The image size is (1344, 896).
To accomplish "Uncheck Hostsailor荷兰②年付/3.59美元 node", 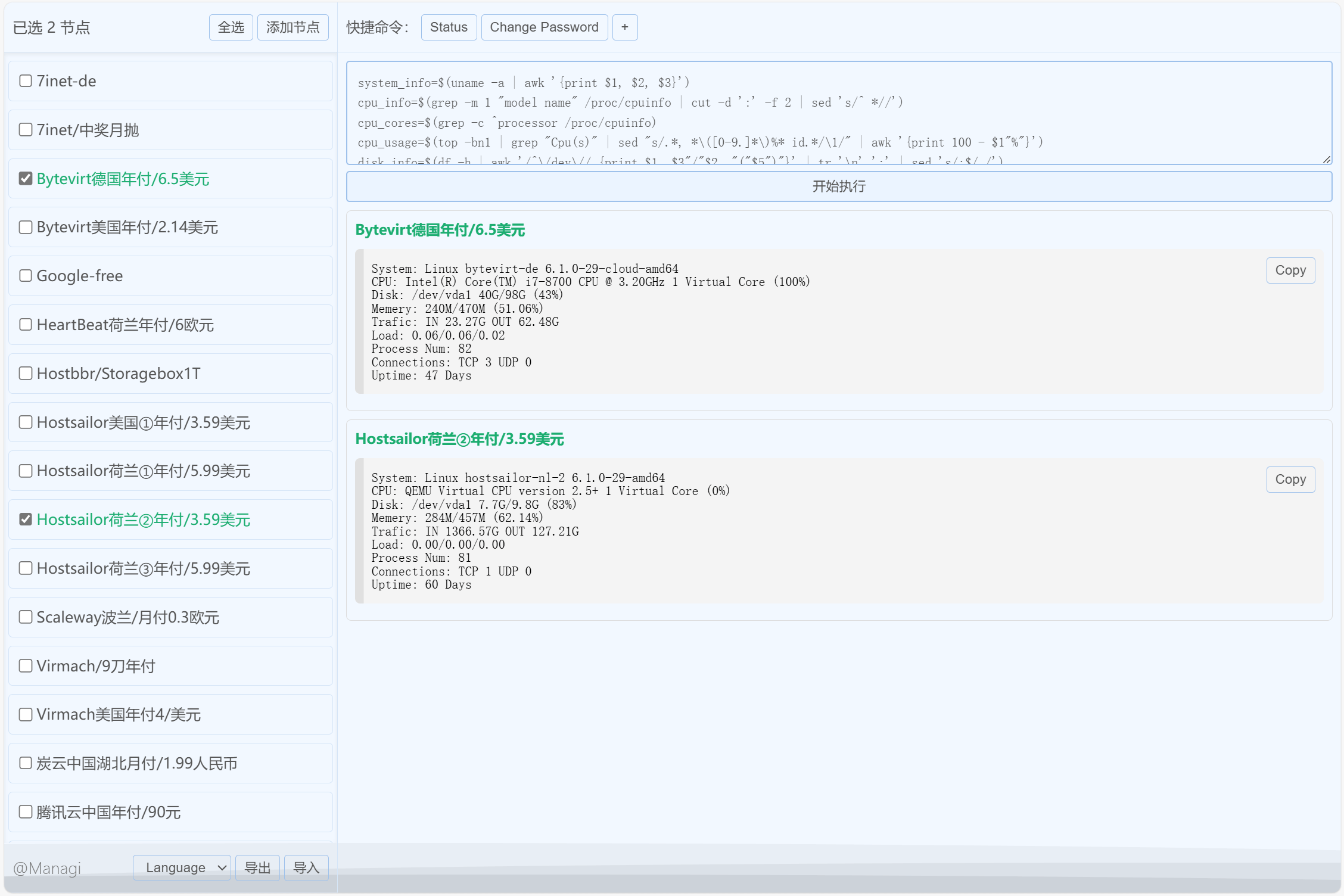I will [x=26, y=519].
